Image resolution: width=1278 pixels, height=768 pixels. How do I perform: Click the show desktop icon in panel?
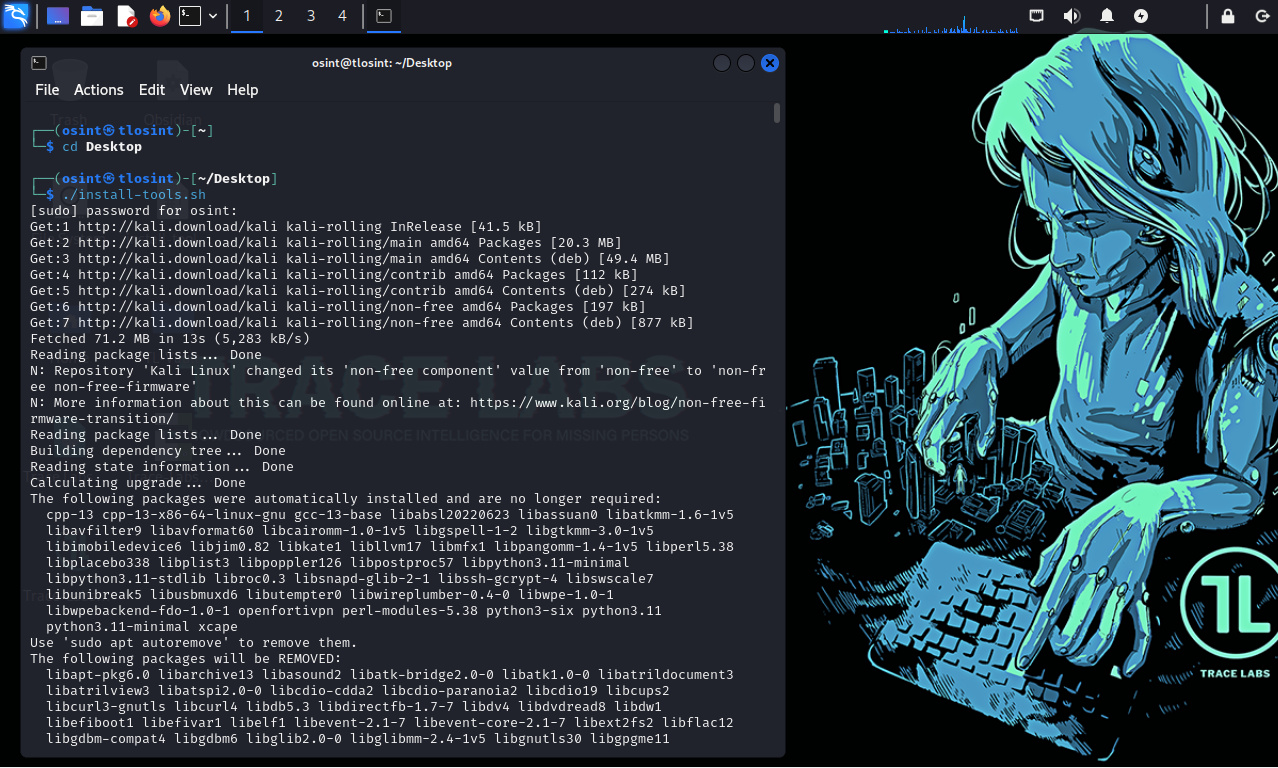[x=58, y=16]
